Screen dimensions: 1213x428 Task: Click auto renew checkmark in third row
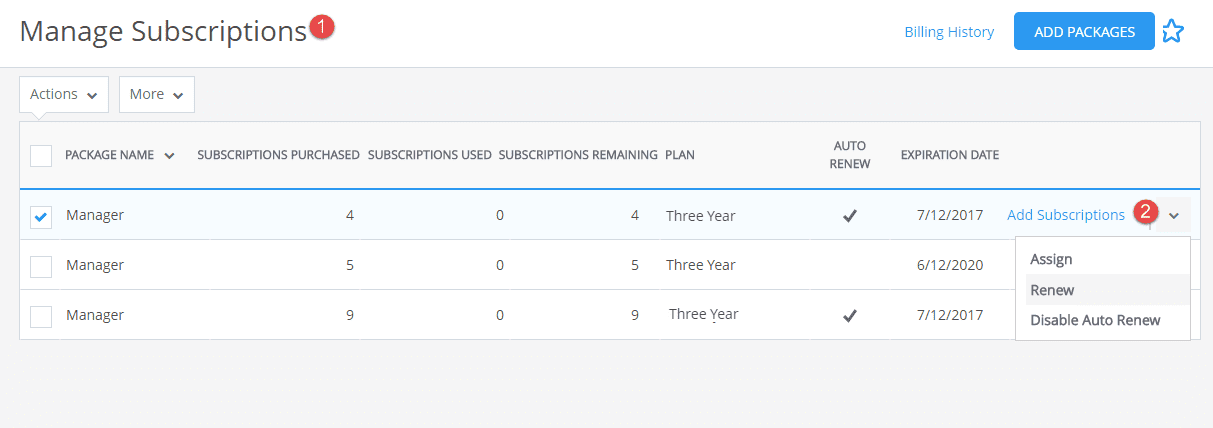coord(850,315)
